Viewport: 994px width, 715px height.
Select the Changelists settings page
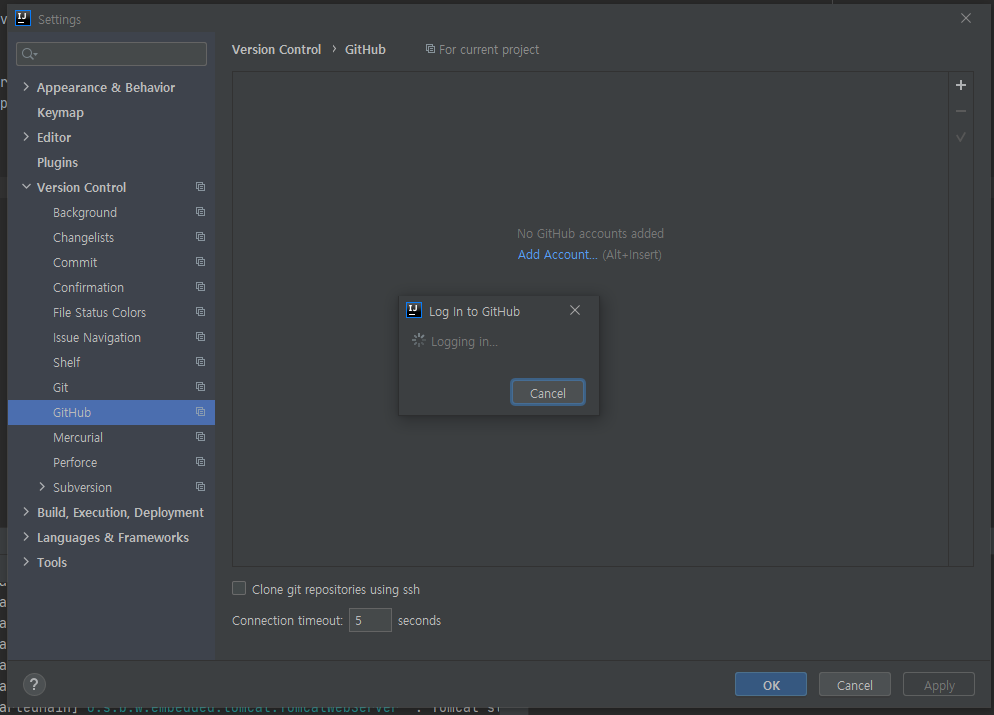pyautogui.click(x=84, y=238)
